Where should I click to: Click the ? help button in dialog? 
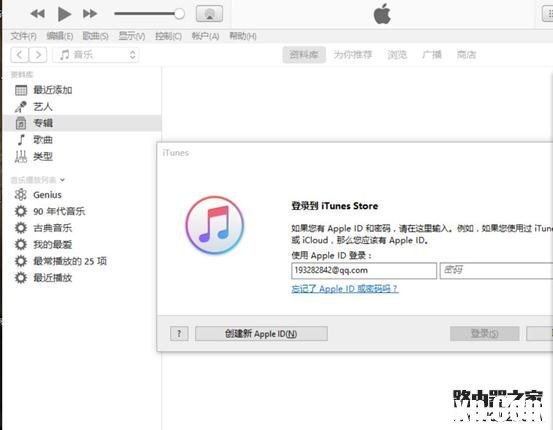179,333
